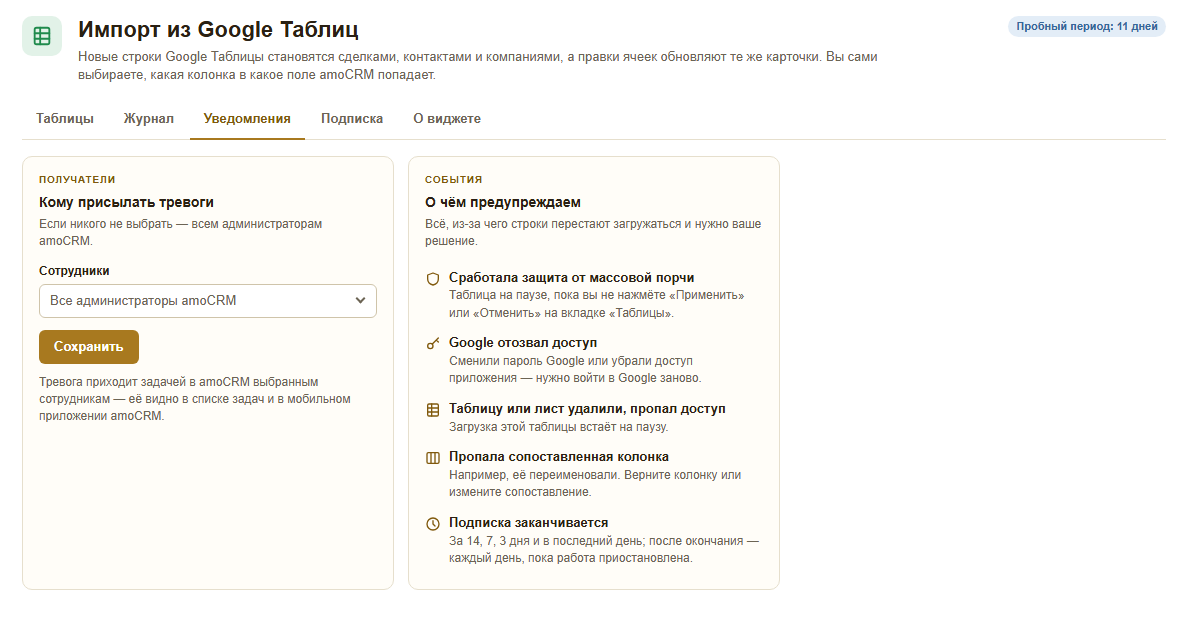
Task: Select the Уведомления tab
Action: pos(247,119)
